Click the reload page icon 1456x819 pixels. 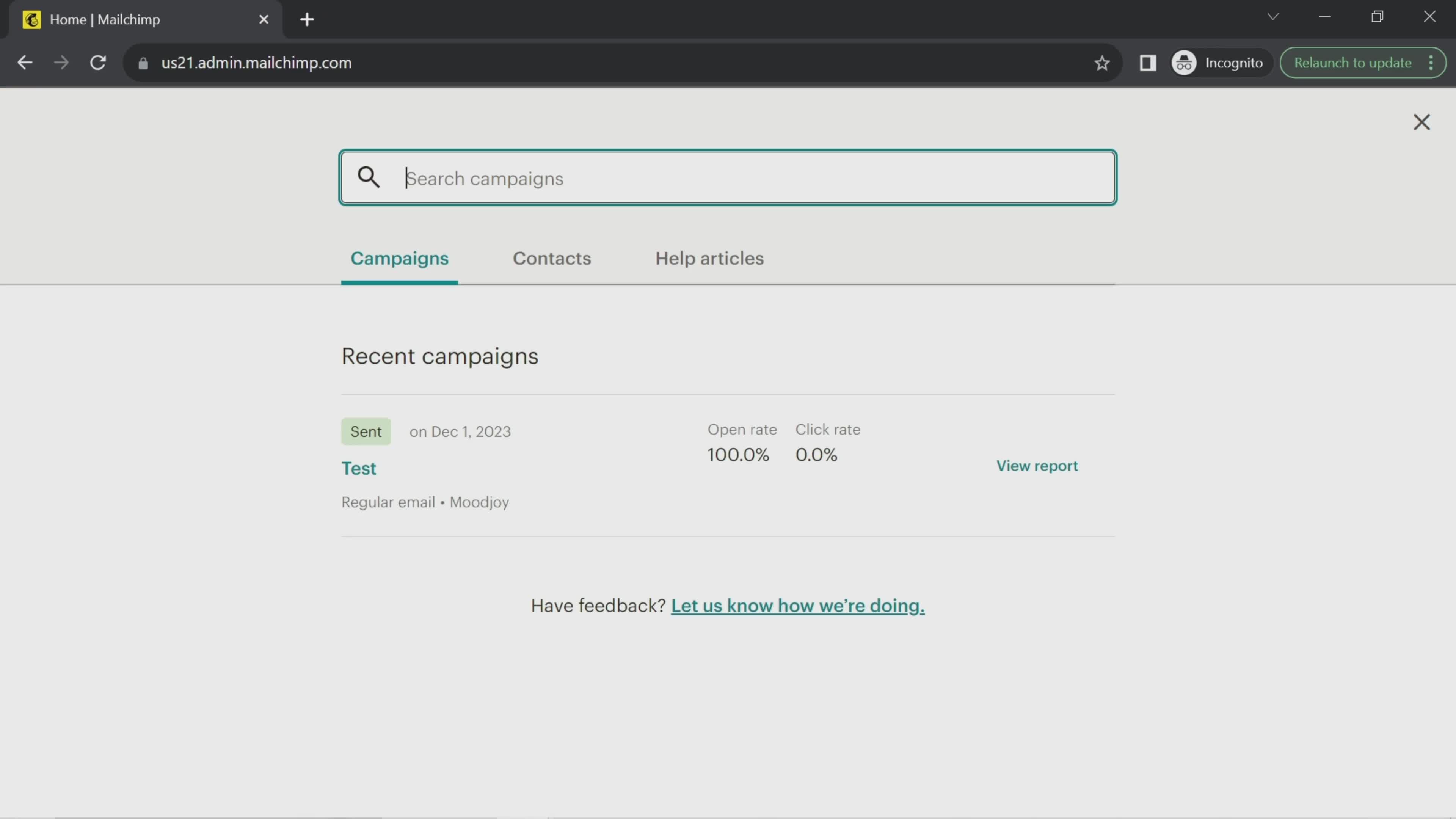(x=98, y=62)
